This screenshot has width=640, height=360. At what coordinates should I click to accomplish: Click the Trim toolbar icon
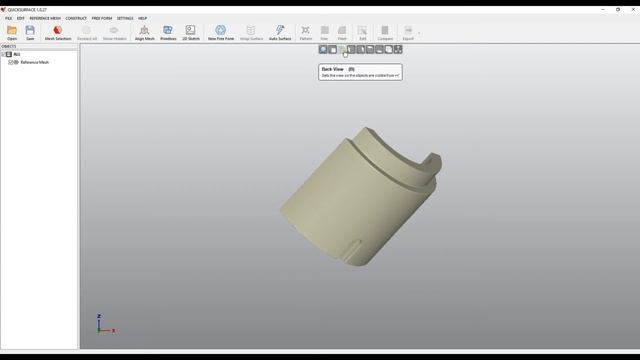(x=324, y=33)
